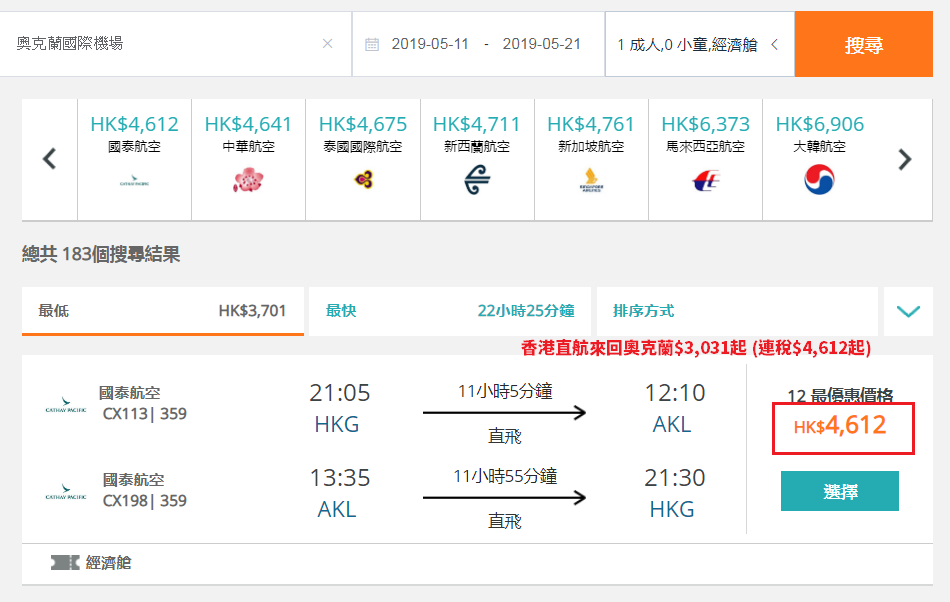The image size is (950, 602).
Task: Select the return date 2019-05-21
Action: coord(542,44)
